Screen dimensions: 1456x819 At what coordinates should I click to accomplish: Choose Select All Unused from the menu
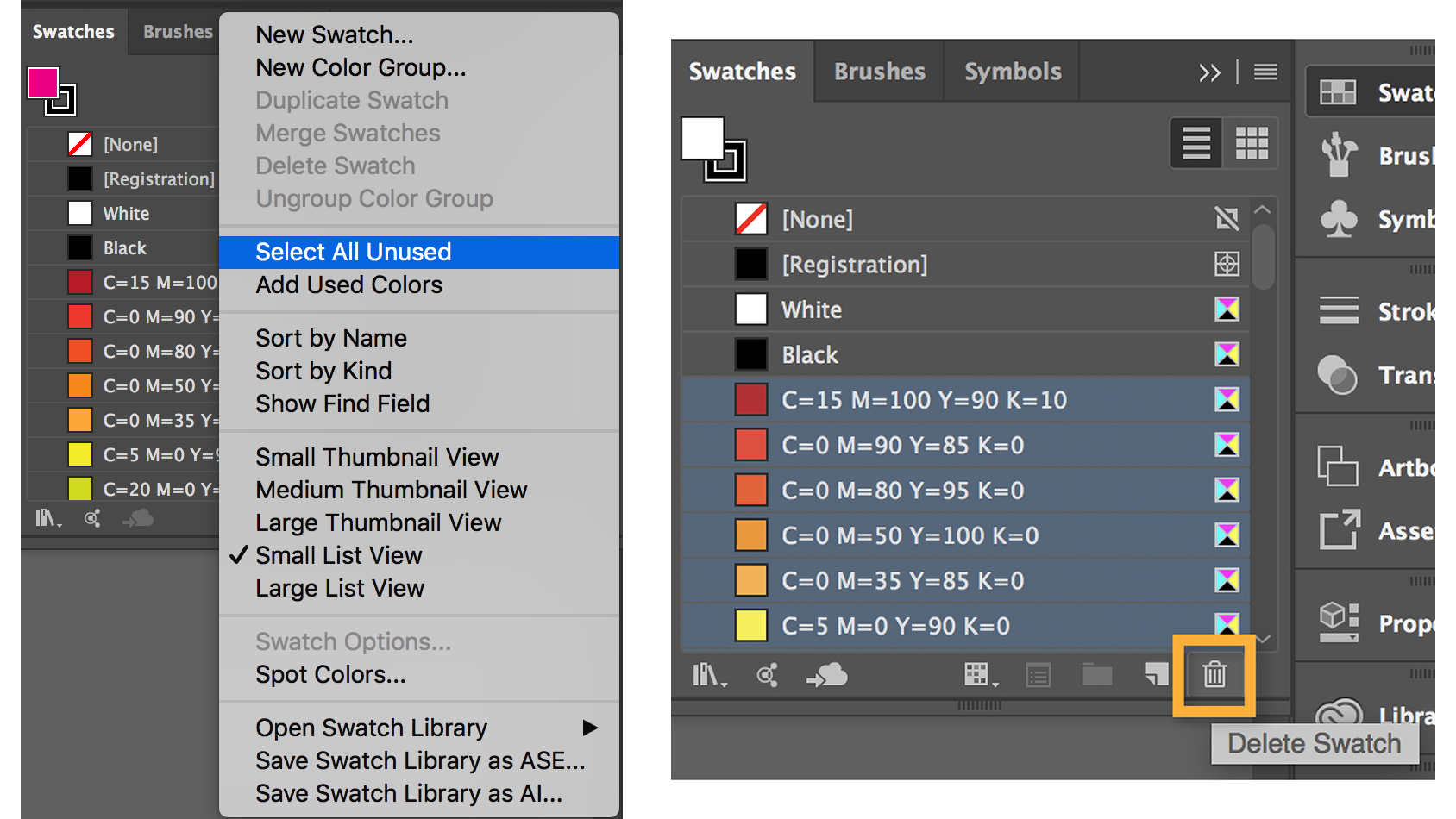(353, 252)
